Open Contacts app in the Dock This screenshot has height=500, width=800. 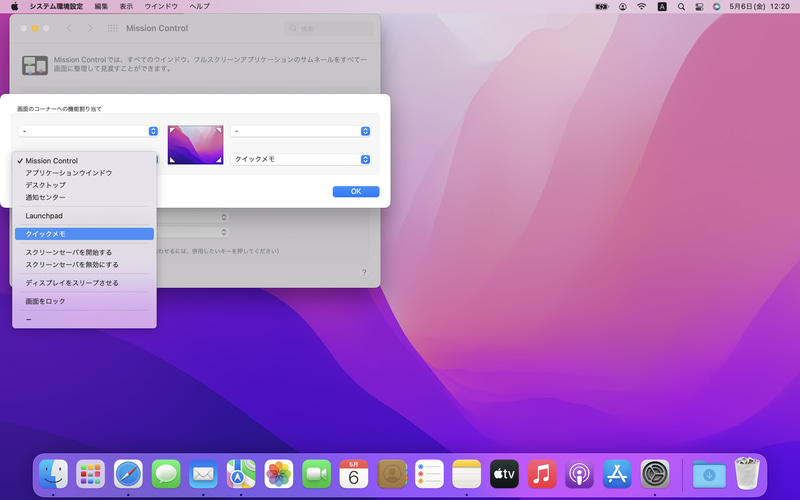coord(391,474)
